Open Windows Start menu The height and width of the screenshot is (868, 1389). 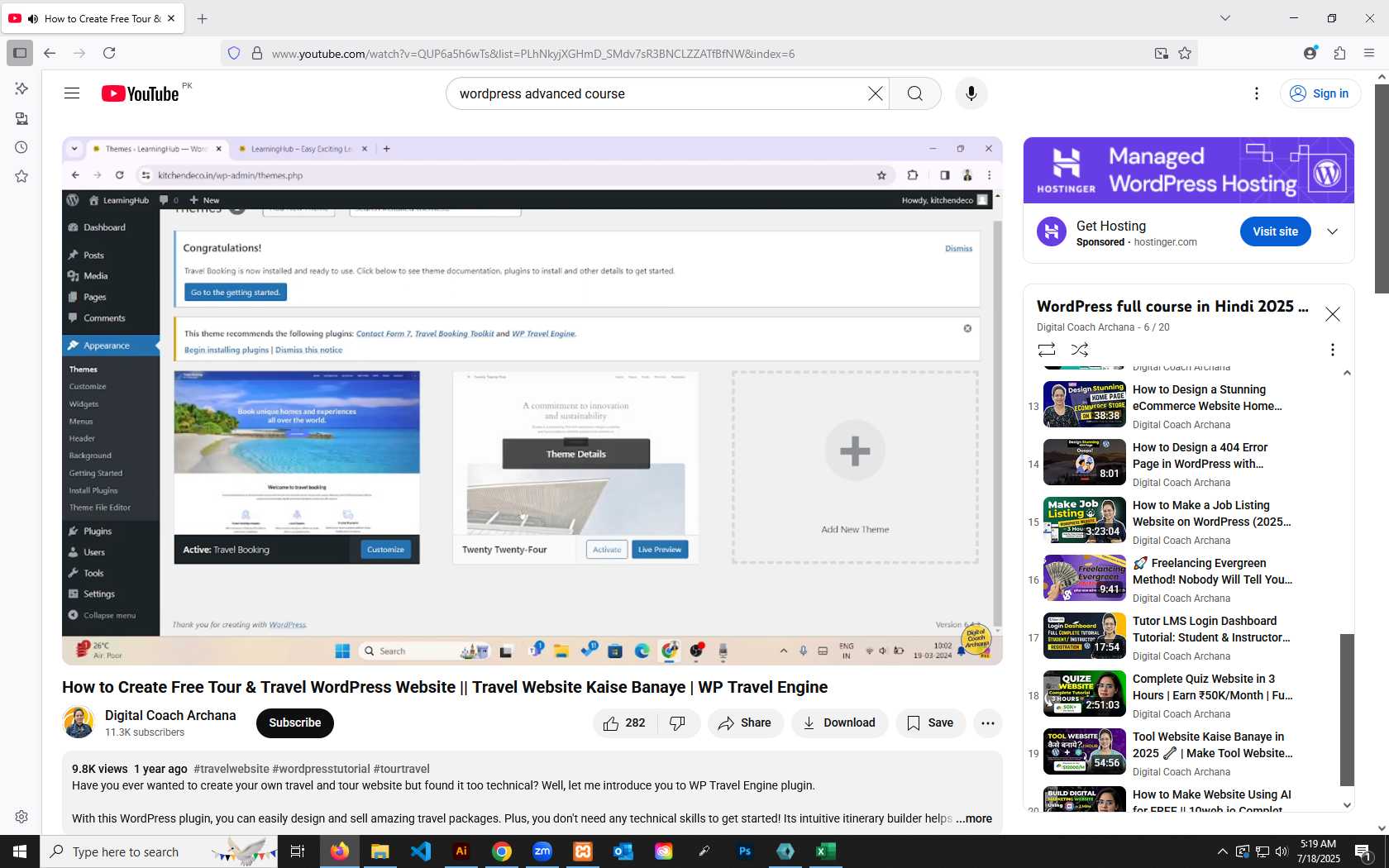pos(20,851)
